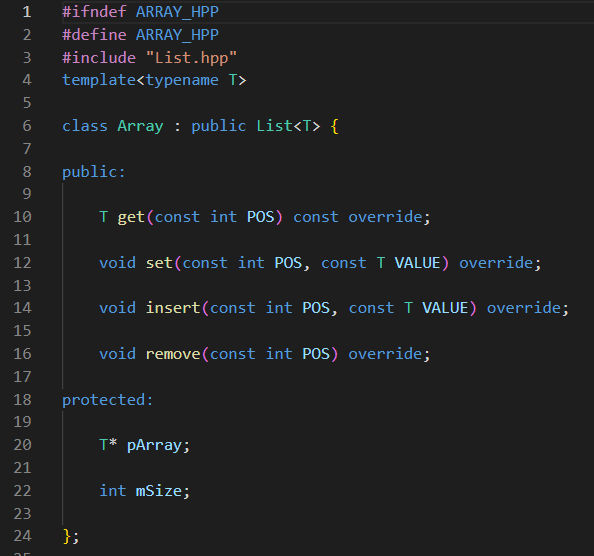Click the protected: access specifier label
594x556 pixels.
coord(107,400)
